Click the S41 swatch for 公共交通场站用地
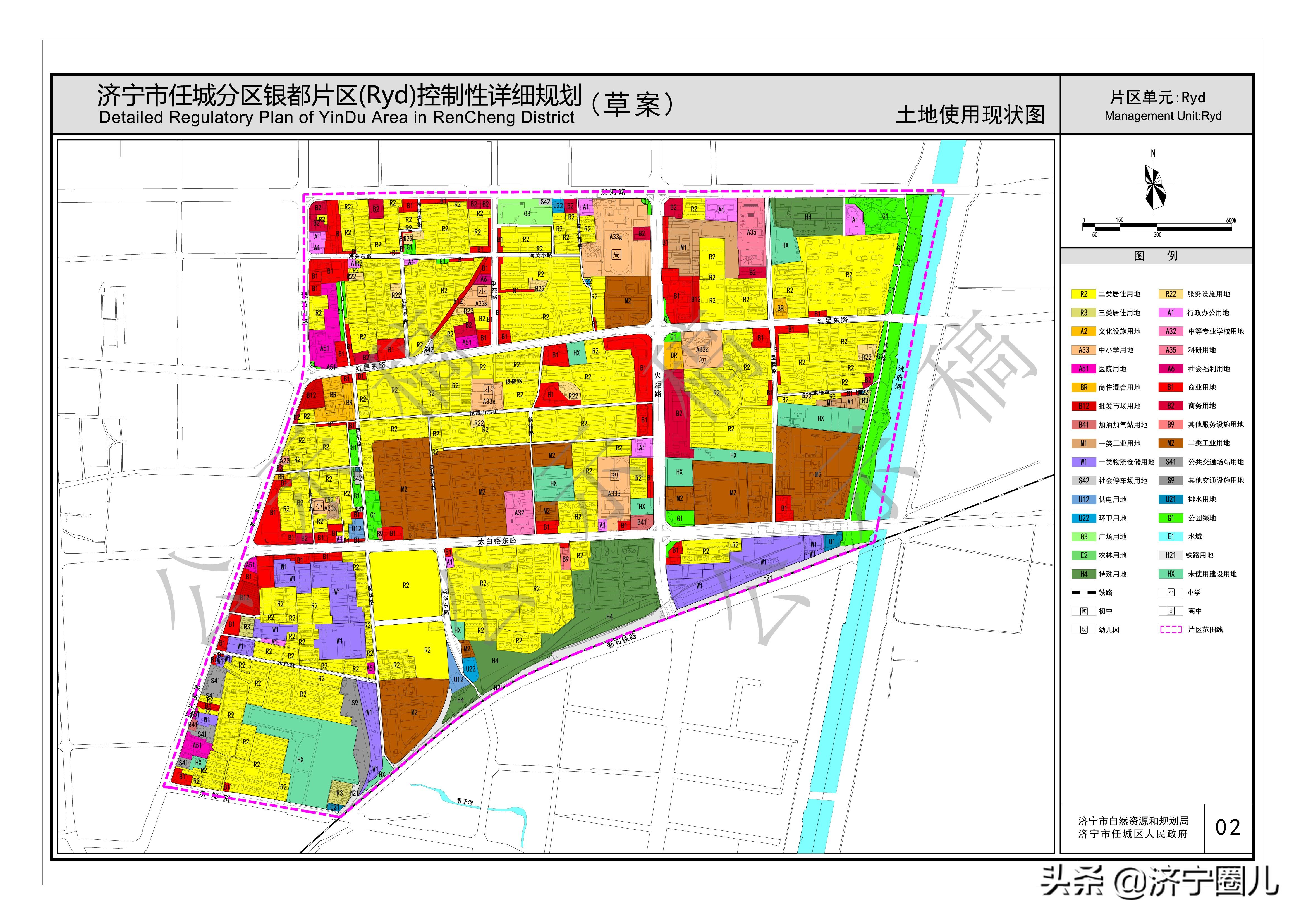 [x=1171, y=462]
